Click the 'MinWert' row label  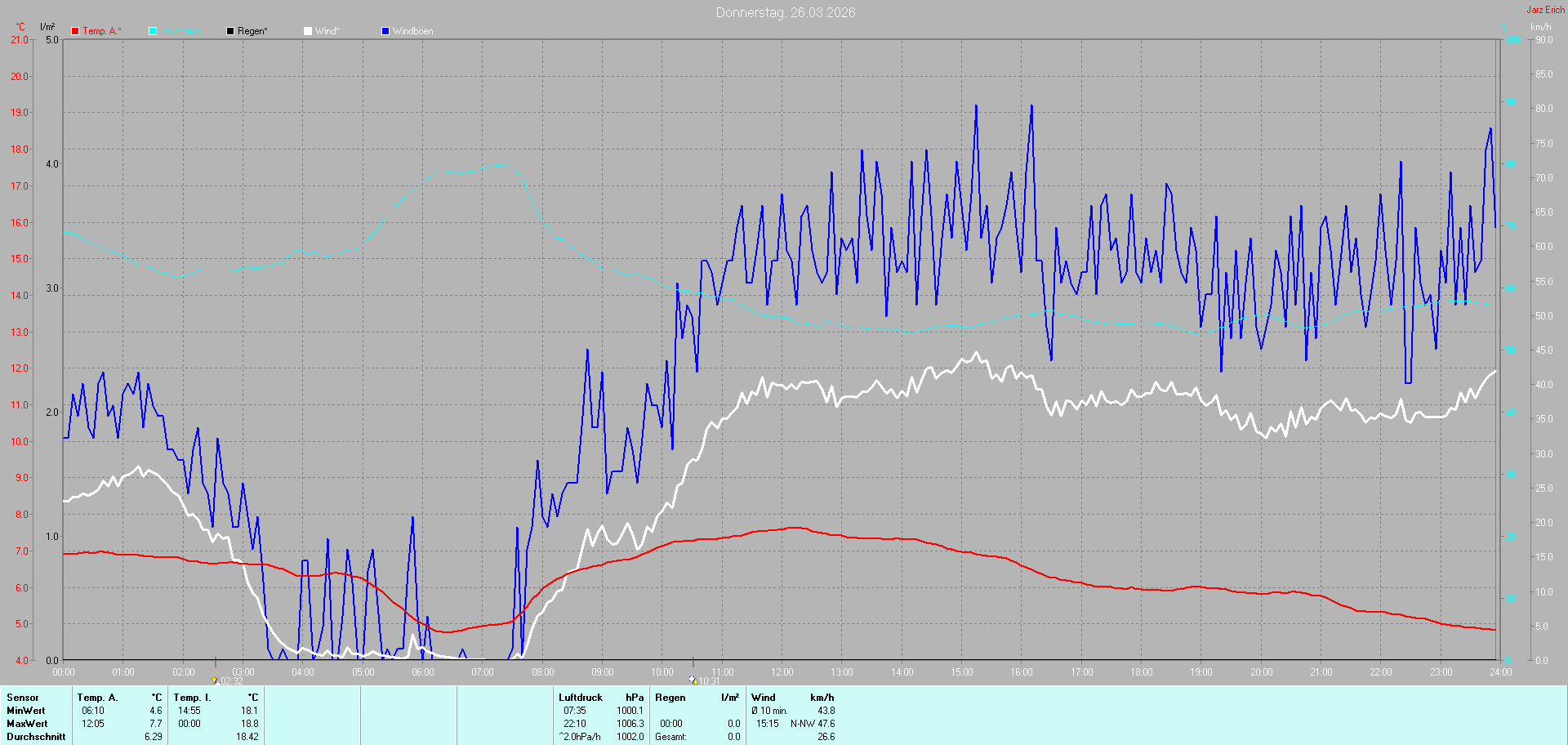click(x=27, y=711)
